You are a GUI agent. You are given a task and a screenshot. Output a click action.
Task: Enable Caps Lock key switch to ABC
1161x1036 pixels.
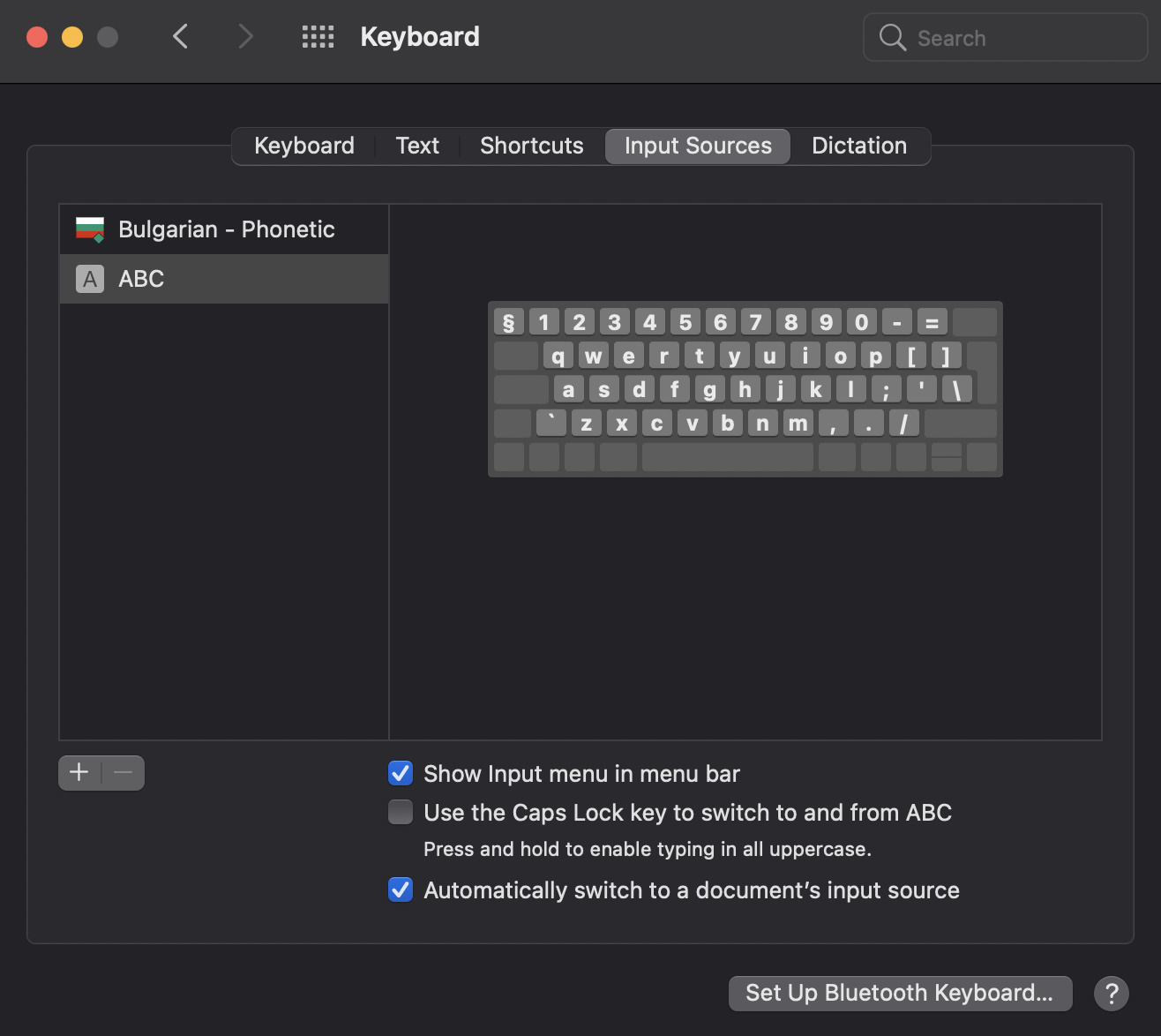click(401, 812)
